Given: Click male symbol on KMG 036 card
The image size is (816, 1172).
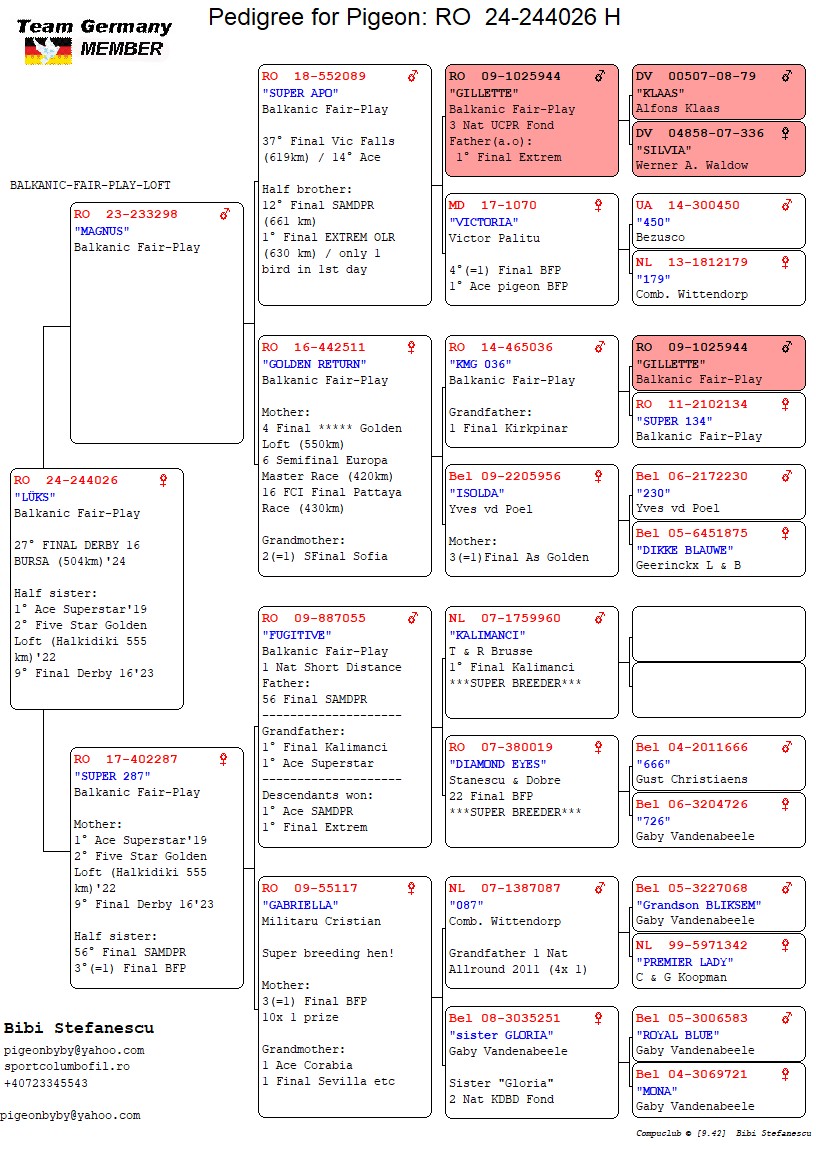Looking at the screenshot, I should (x=599, y=347).
